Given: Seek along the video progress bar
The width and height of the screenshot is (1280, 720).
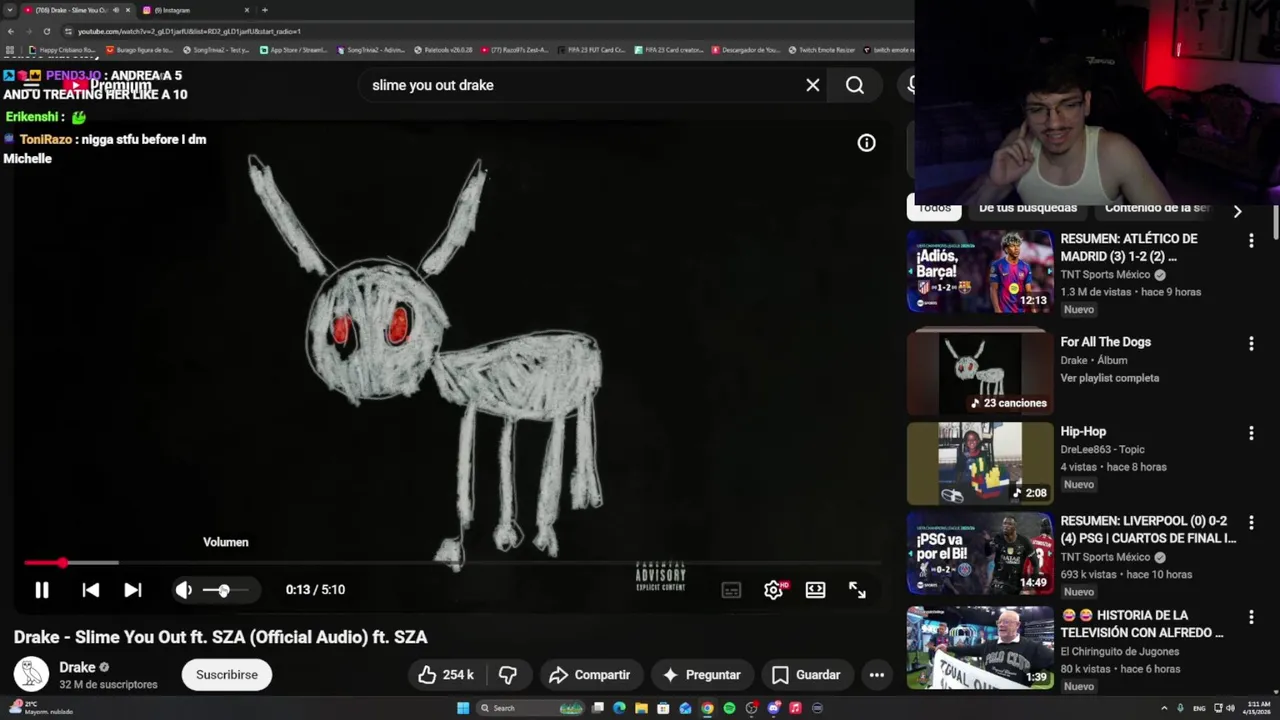Looking at the screenshot, I should click(452, 563).
